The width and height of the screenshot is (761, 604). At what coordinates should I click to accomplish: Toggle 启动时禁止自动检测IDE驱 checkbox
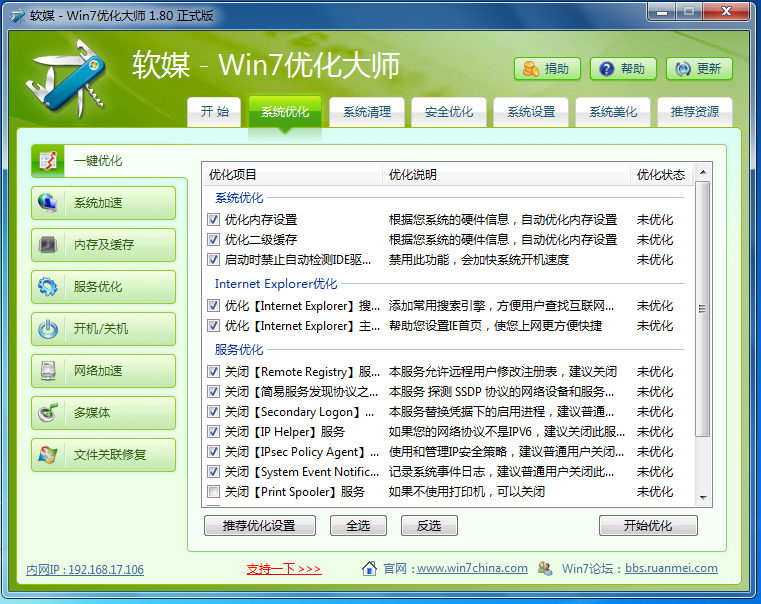(x=213, y=260)
